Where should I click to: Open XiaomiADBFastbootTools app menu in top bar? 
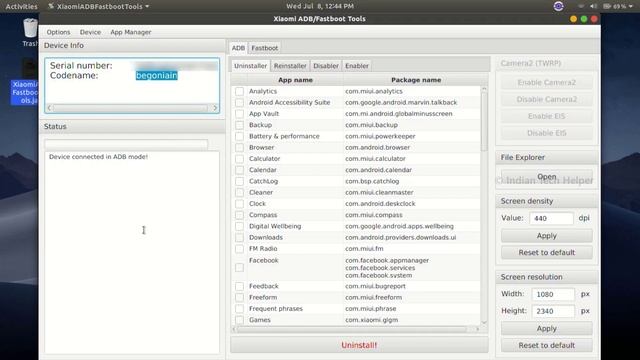pos(99,6)
